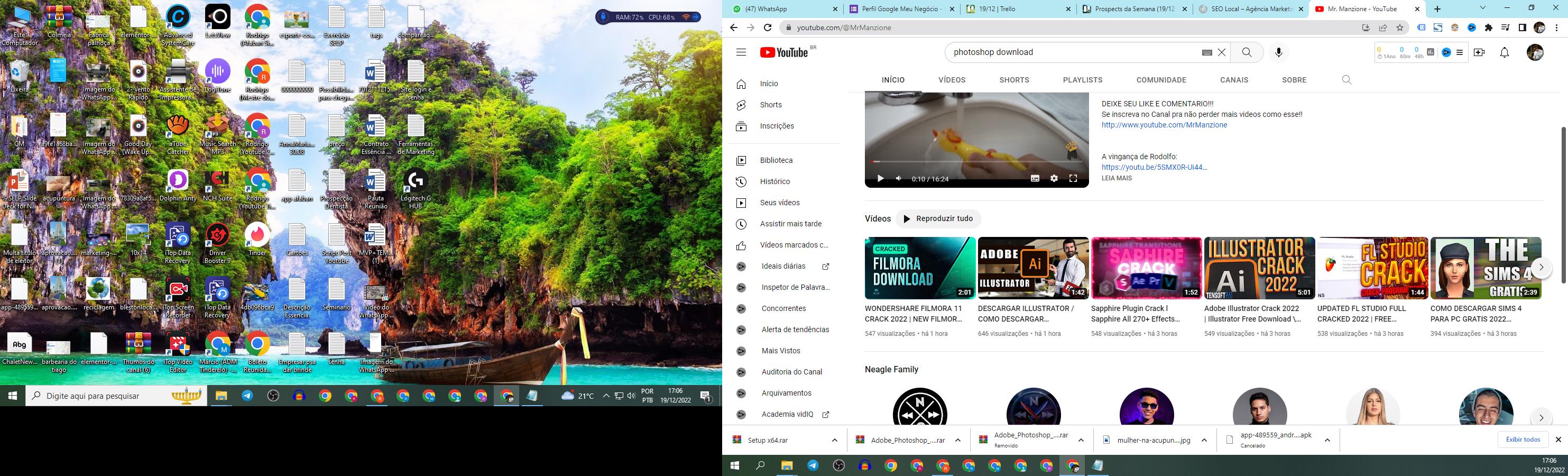The image size is (1568, 476).
Task: Click the Reproduzir tudo button
Action: (x=938, y=218)
